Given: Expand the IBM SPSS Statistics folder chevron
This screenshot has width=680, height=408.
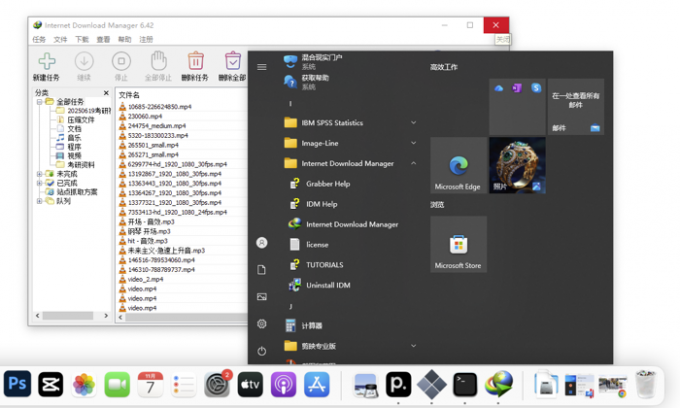Looking at the screenshot, I should coord(413,123).
